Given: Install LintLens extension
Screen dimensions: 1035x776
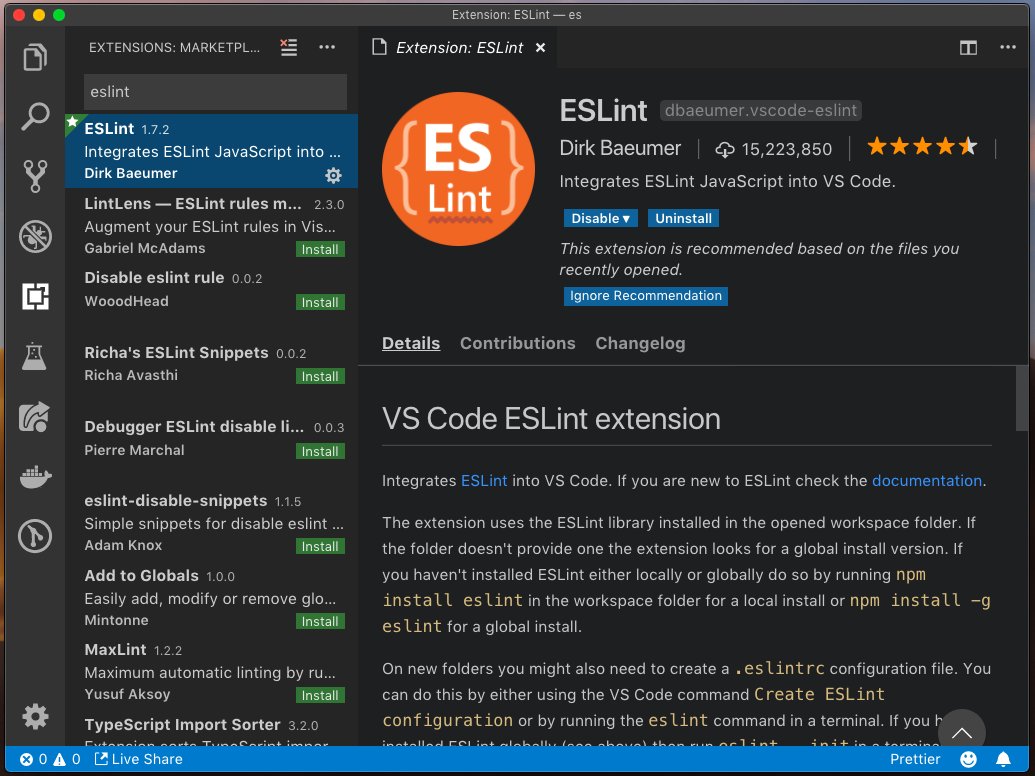Looking at the screenshot, I should coord(320,249).
